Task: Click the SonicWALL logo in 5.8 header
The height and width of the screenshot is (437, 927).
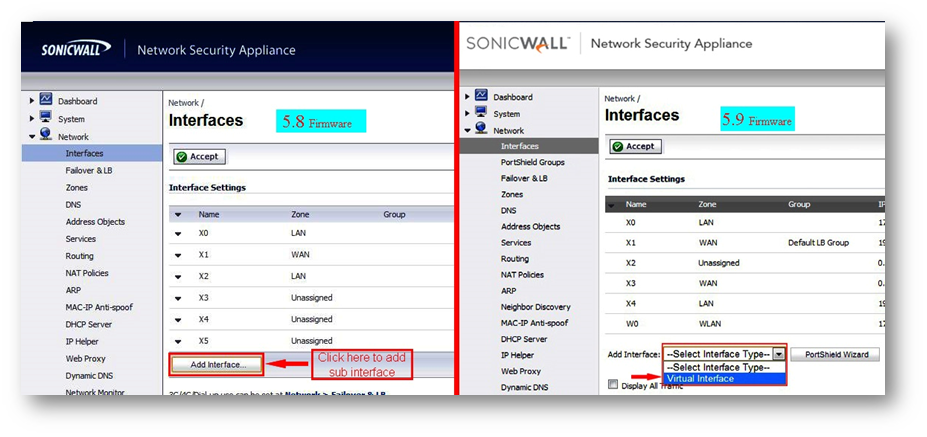Action: pyautogui.click(x=76, y=49)
